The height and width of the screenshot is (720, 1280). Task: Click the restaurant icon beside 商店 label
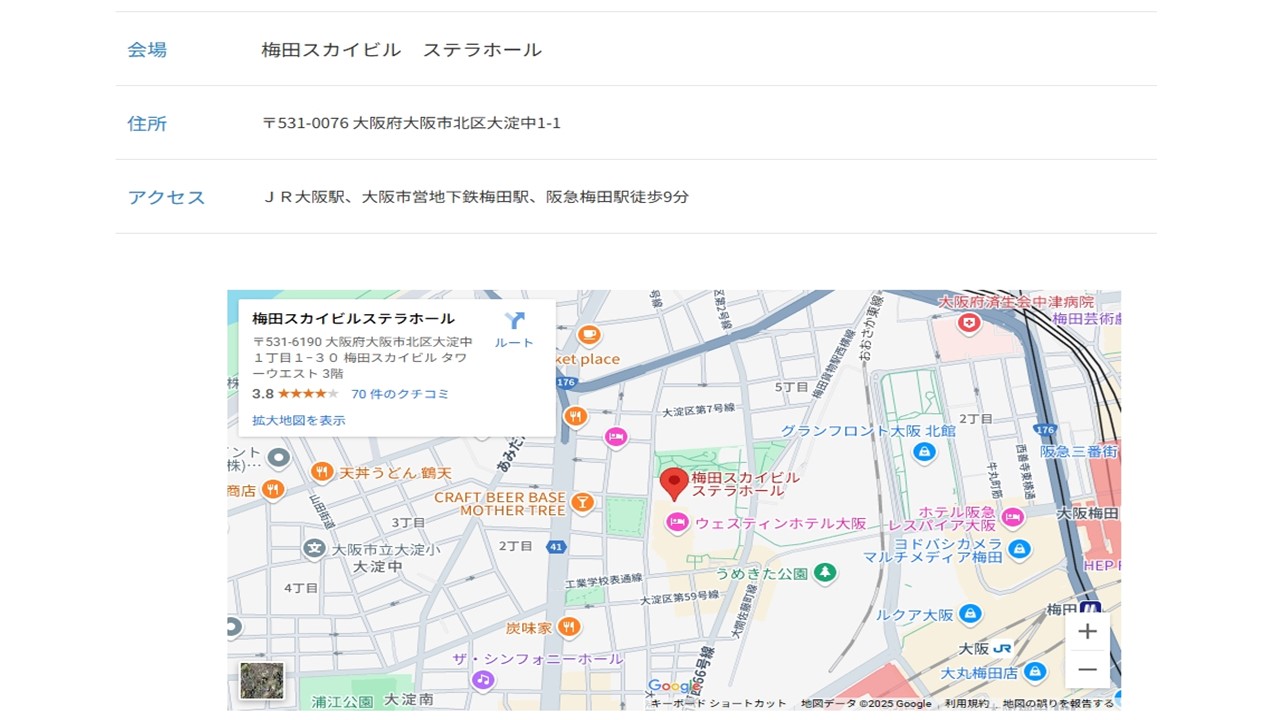273,490
